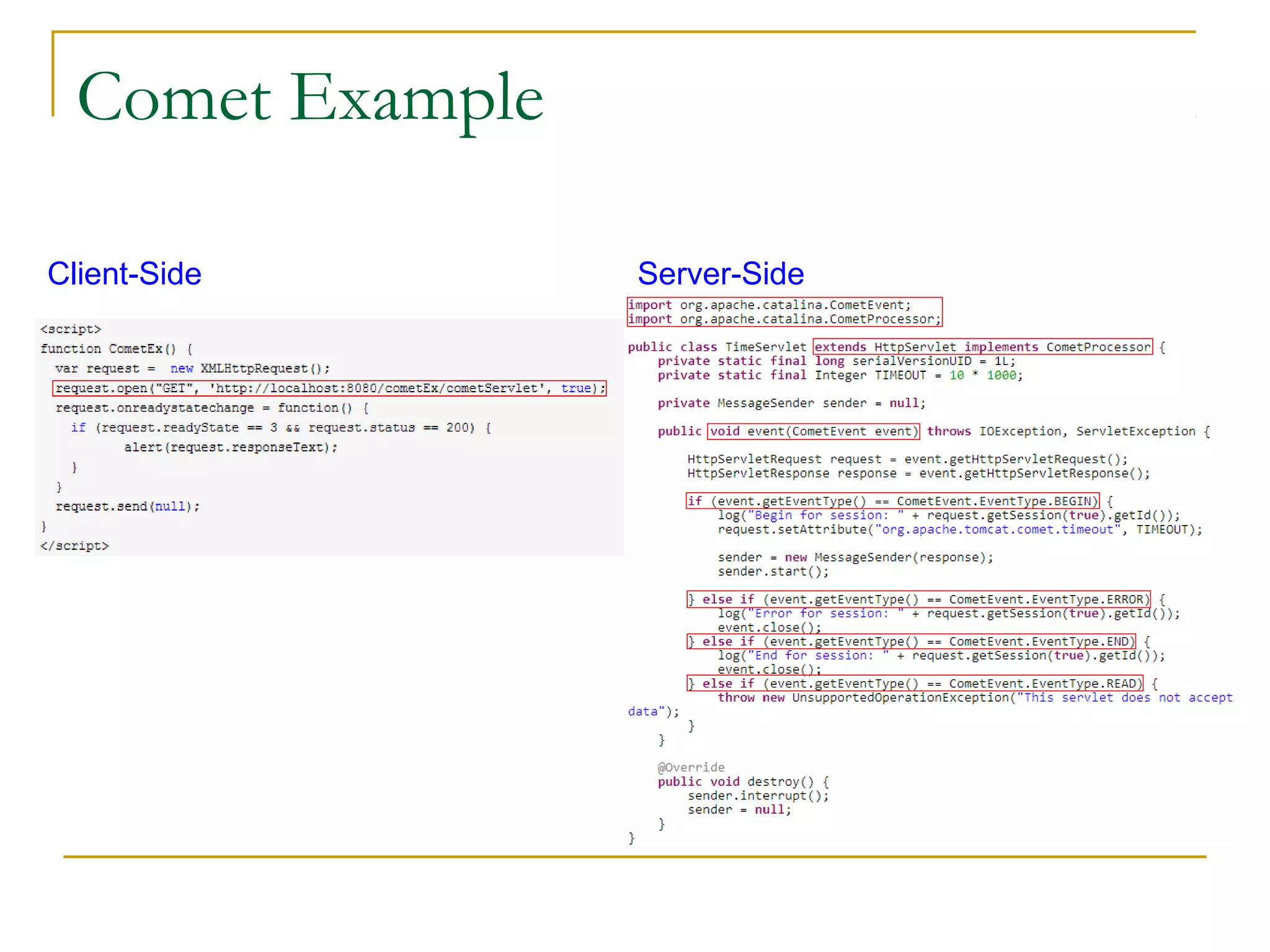
Task: Select the "Server-Side" heading
Action: [721, 274]
